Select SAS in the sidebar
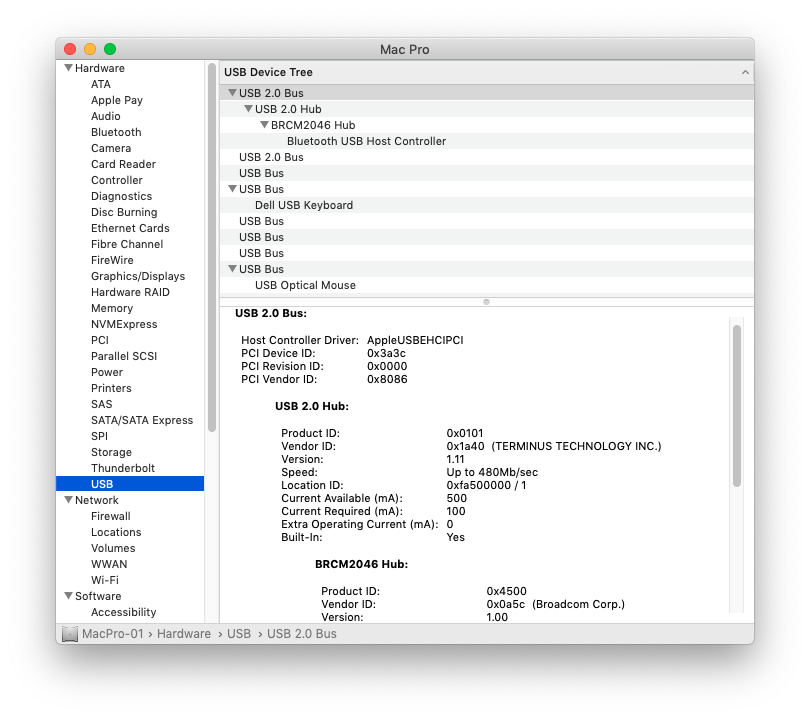 (x=101, y=404)
